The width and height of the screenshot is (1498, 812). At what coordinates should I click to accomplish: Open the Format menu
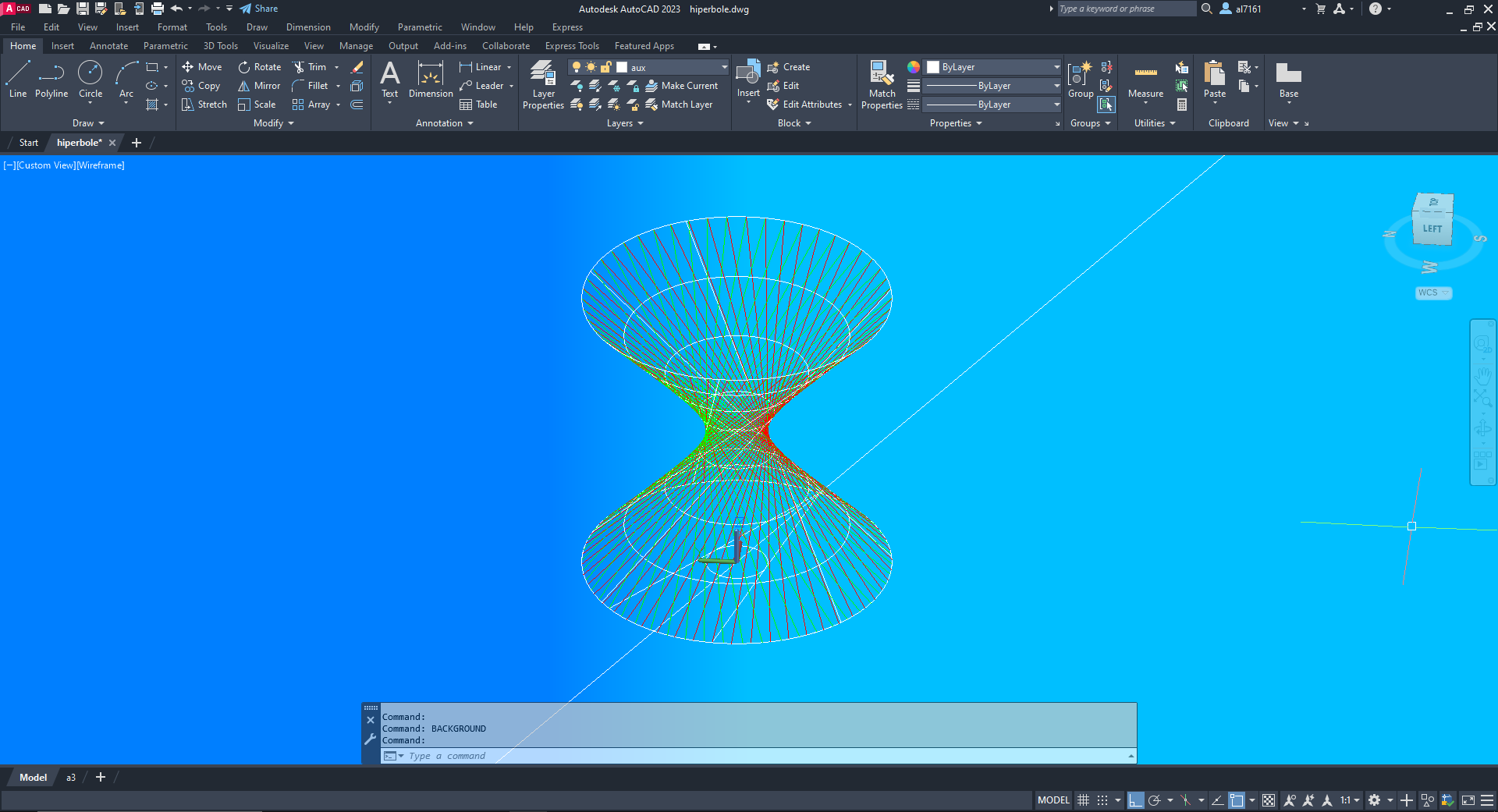[172, 27]
